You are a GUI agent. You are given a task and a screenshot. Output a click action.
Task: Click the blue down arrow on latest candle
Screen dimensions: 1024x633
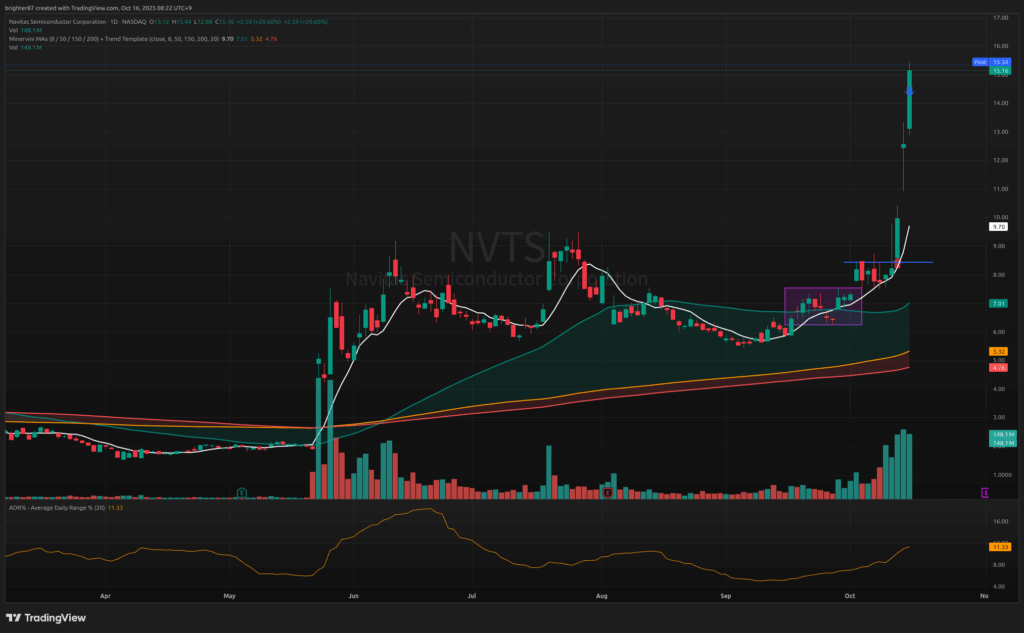910,93
